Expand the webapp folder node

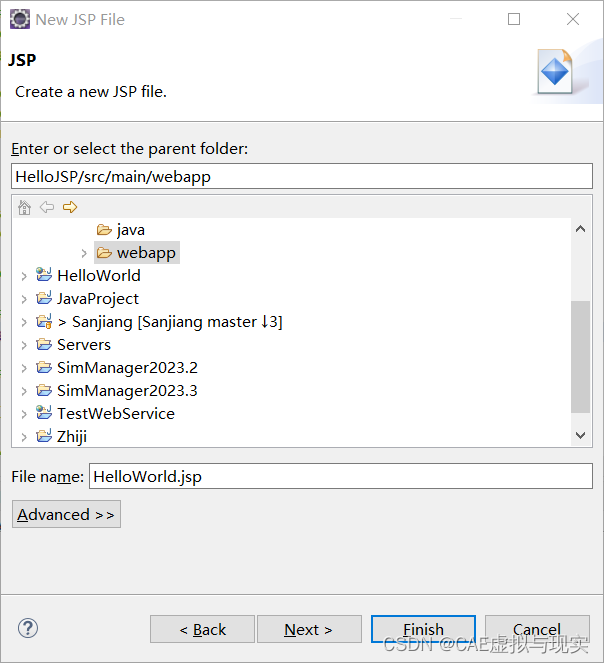tap(84, 253)
